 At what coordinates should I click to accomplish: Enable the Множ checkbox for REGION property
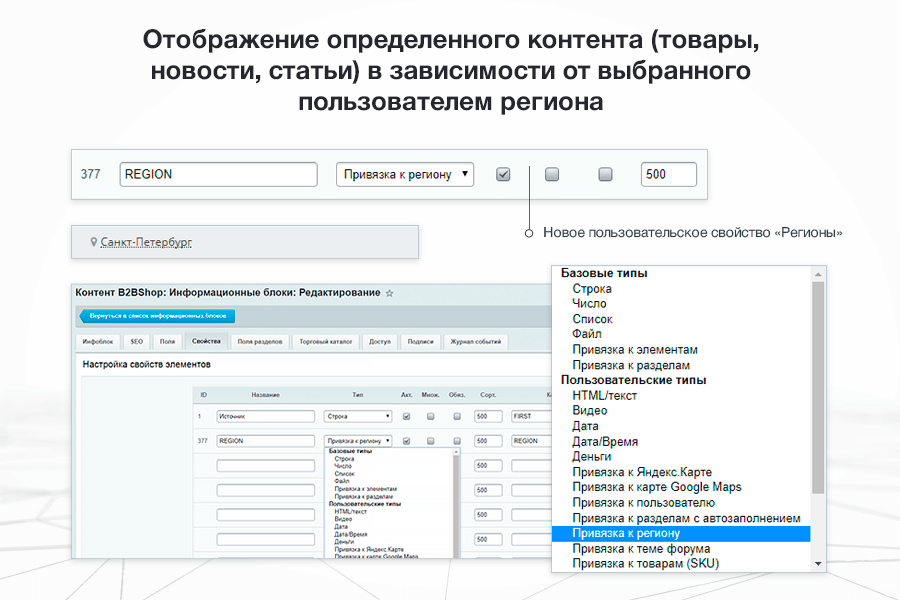click(551, 174)
